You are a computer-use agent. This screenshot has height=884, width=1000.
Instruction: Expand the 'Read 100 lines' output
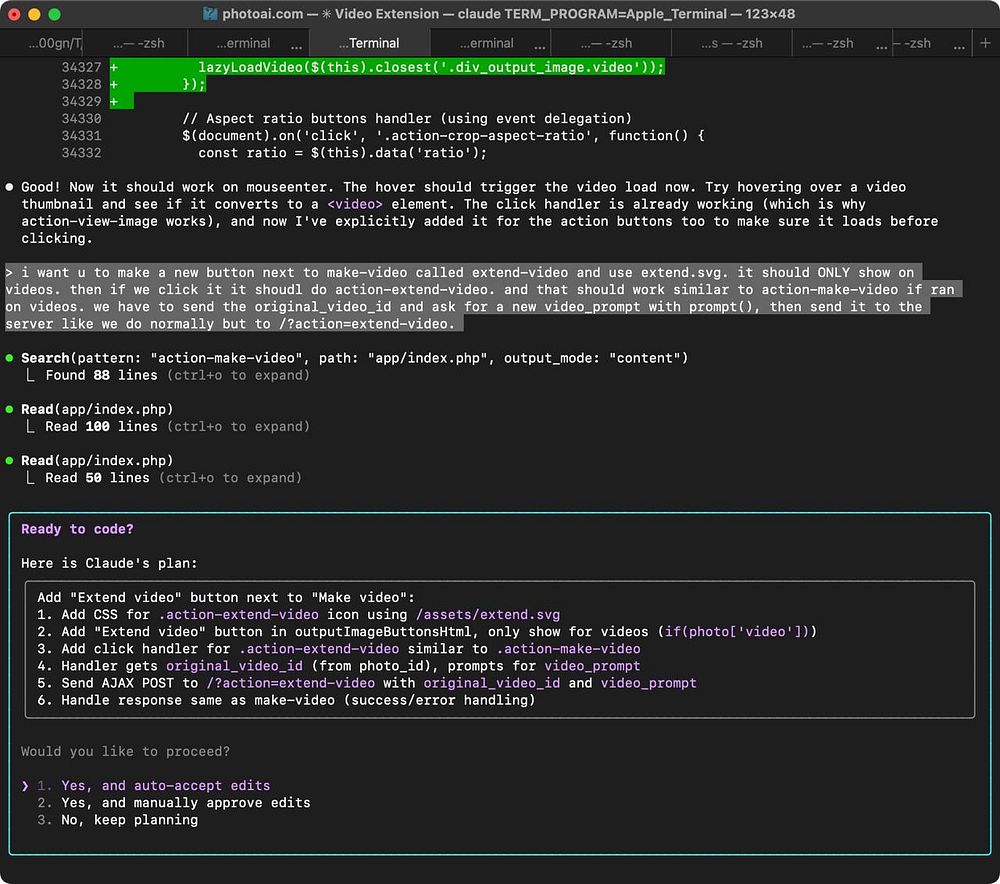[x=101, y=426]
